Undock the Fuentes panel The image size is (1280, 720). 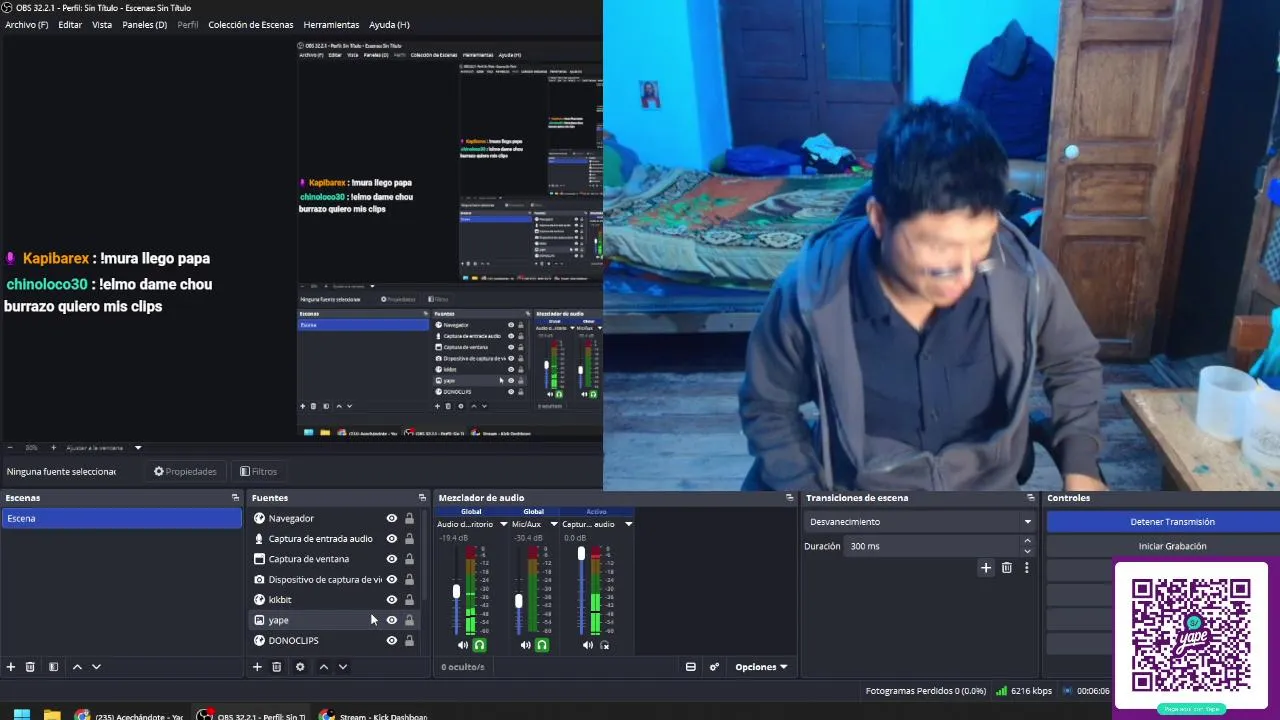point(422,498)
